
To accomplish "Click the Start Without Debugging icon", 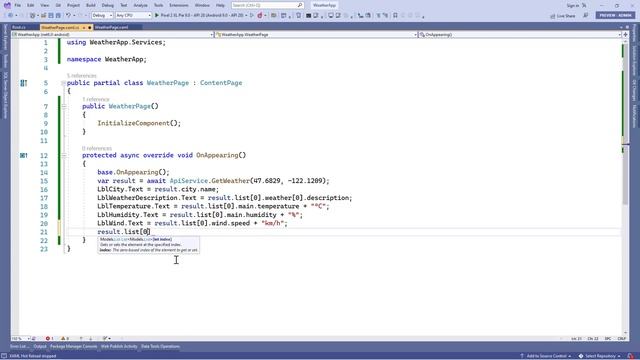I will pos(252,16).
